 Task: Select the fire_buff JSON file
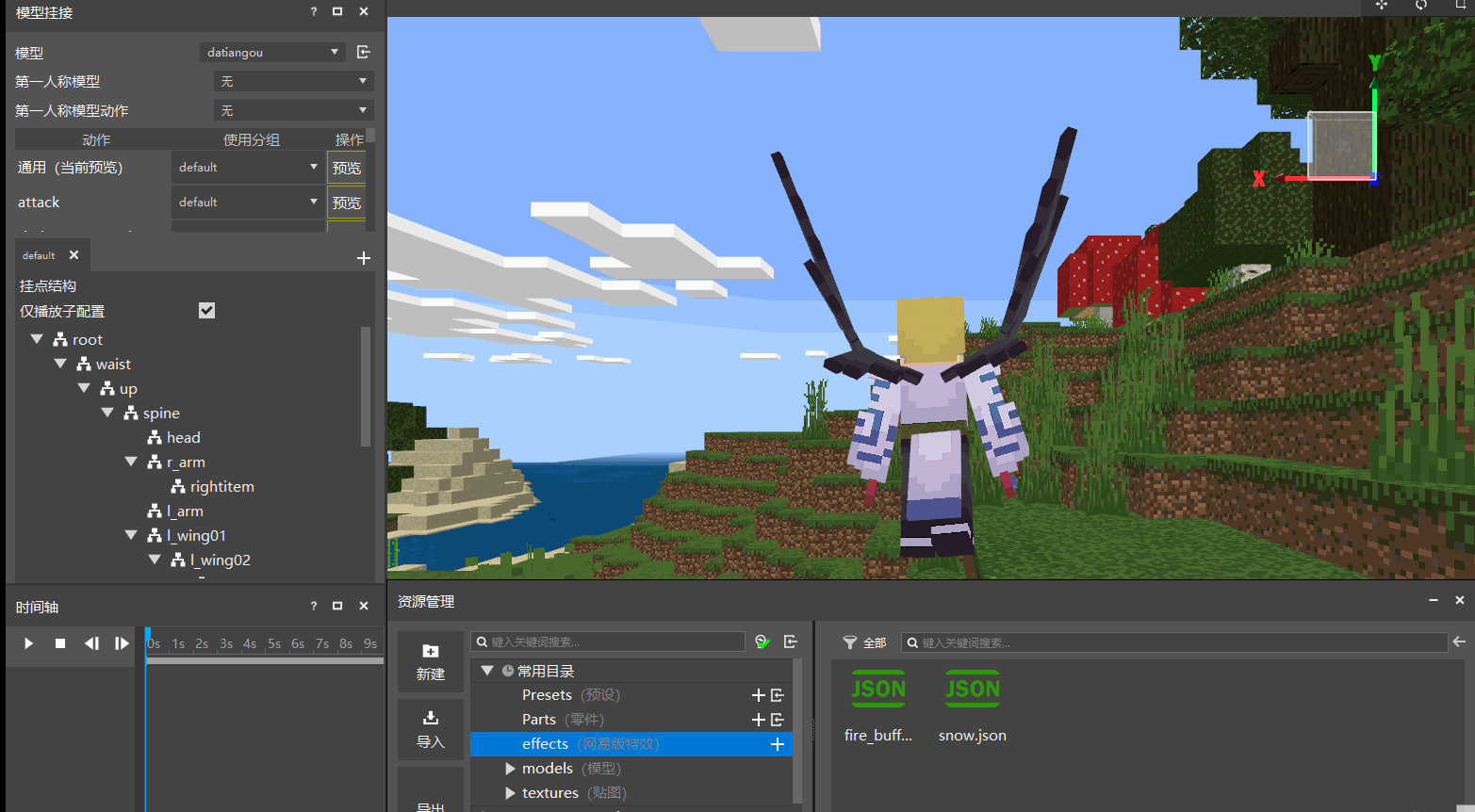point(878,706)
